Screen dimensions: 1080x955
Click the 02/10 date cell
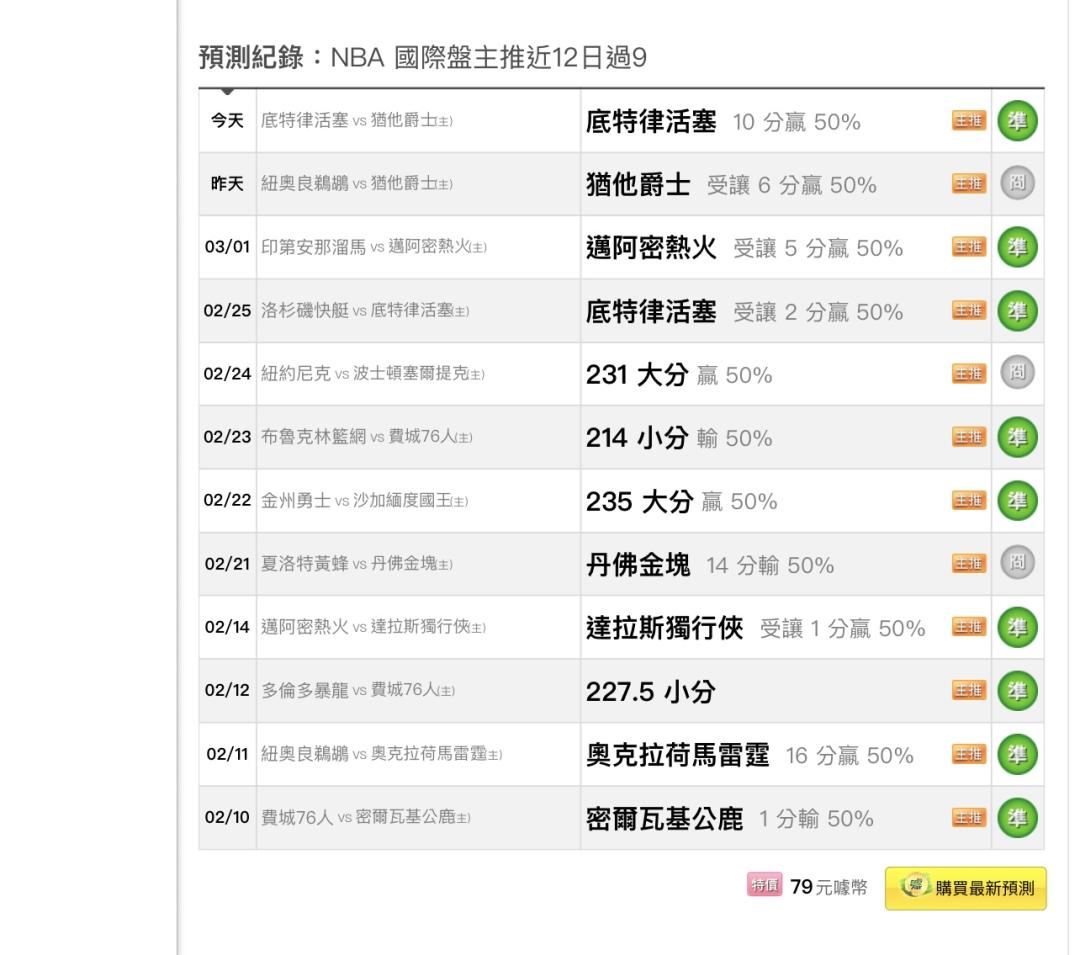point(227,818)
